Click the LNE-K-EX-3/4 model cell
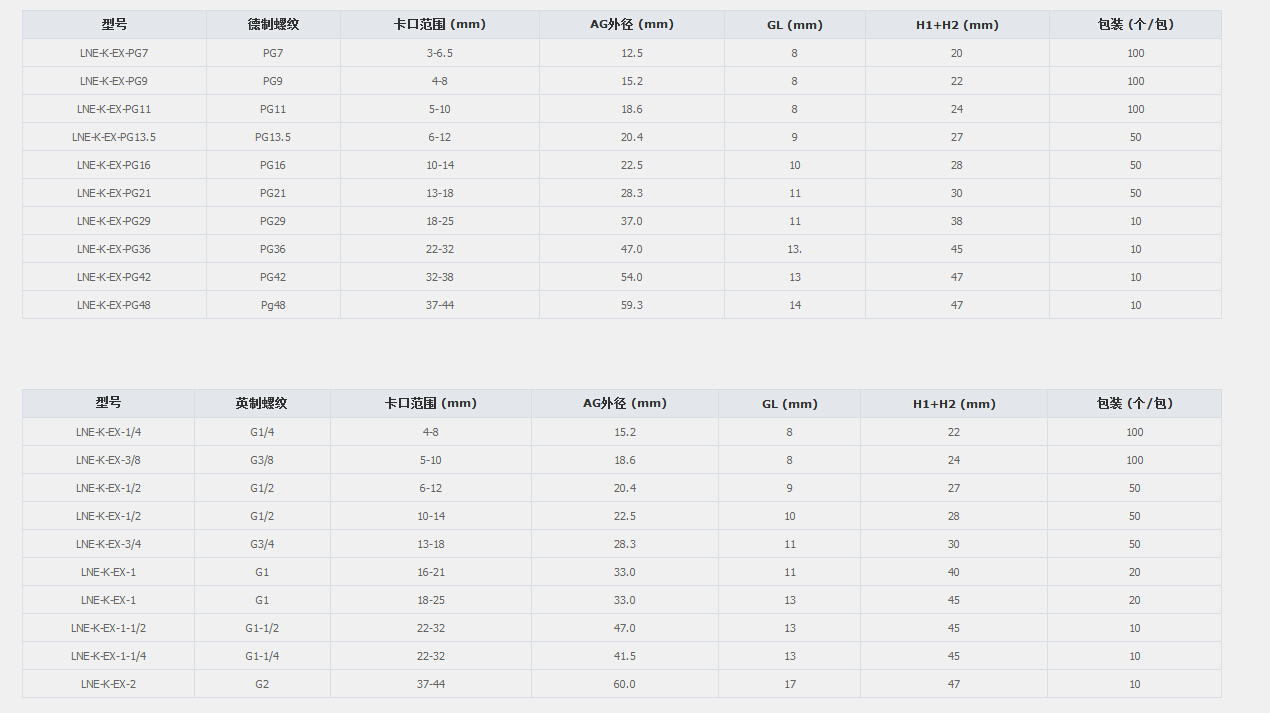The image size is (1270, 713). pos(108,544)
